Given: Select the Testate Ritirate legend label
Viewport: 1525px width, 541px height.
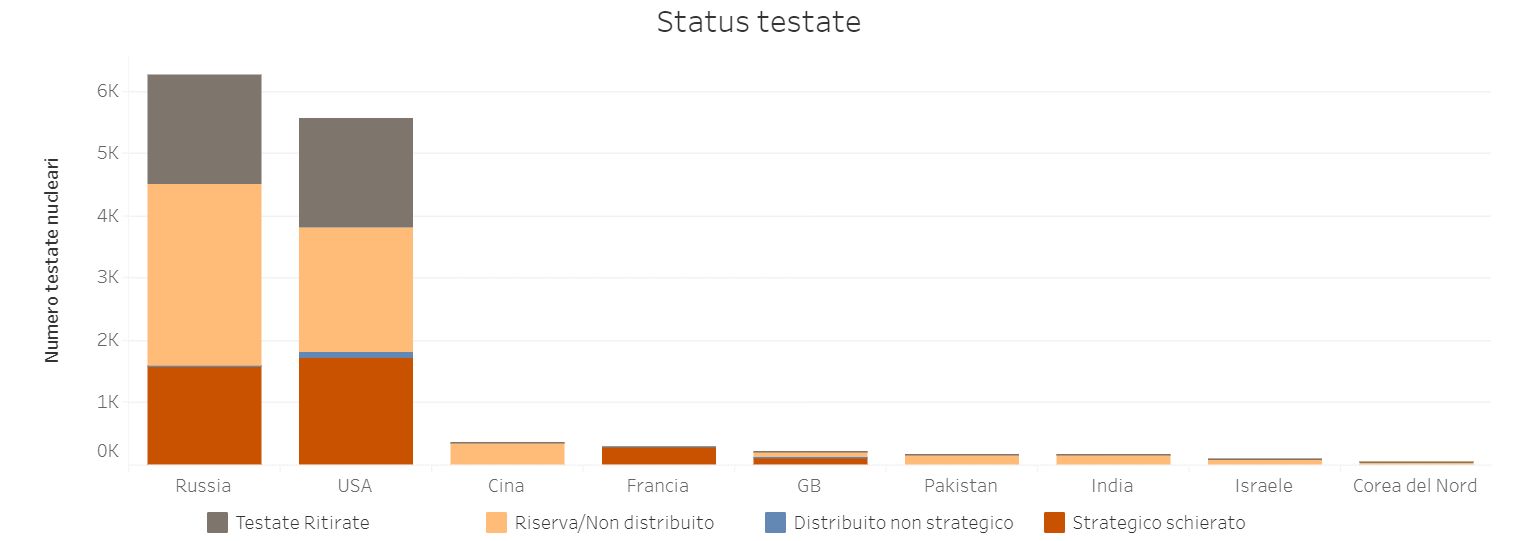Looking at the screenshot, I should click(x=302, y=523).
